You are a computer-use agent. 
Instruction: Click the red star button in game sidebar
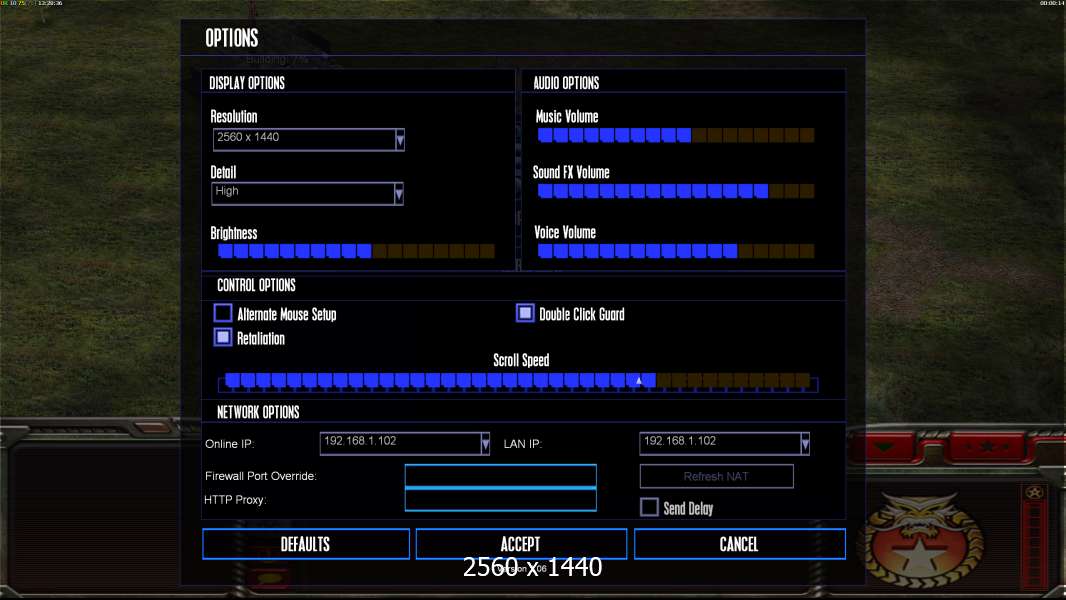click(x=987, y=447)
